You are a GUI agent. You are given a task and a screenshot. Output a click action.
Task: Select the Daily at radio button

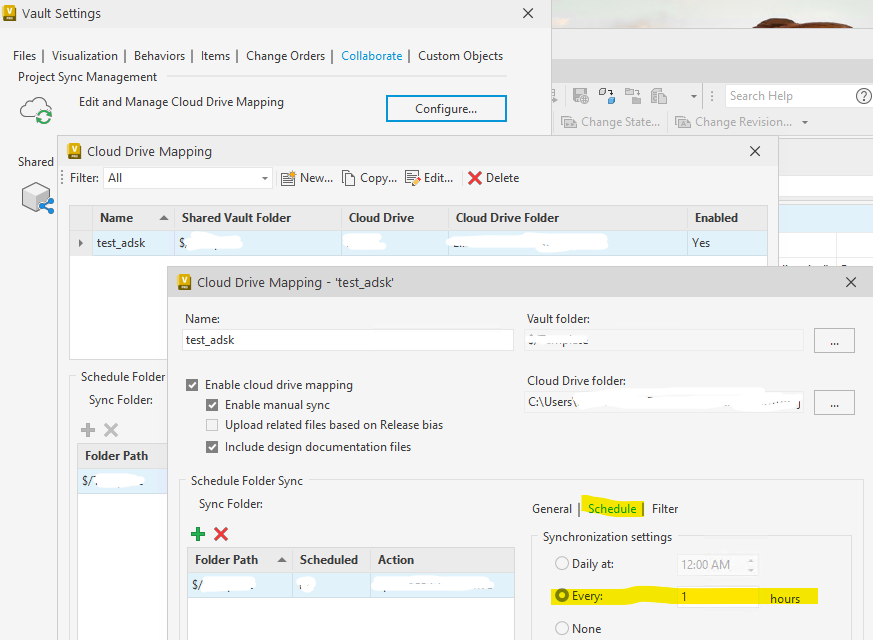coord(560,565)
